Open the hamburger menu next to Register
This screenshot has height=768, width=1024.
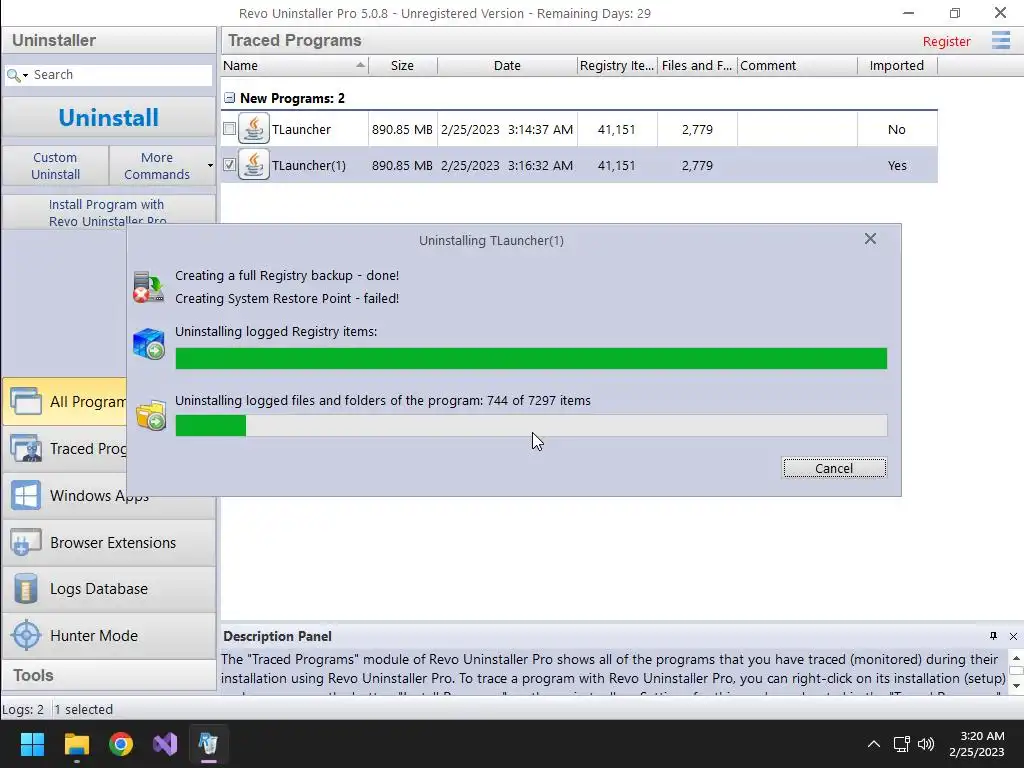(1000, 40)
